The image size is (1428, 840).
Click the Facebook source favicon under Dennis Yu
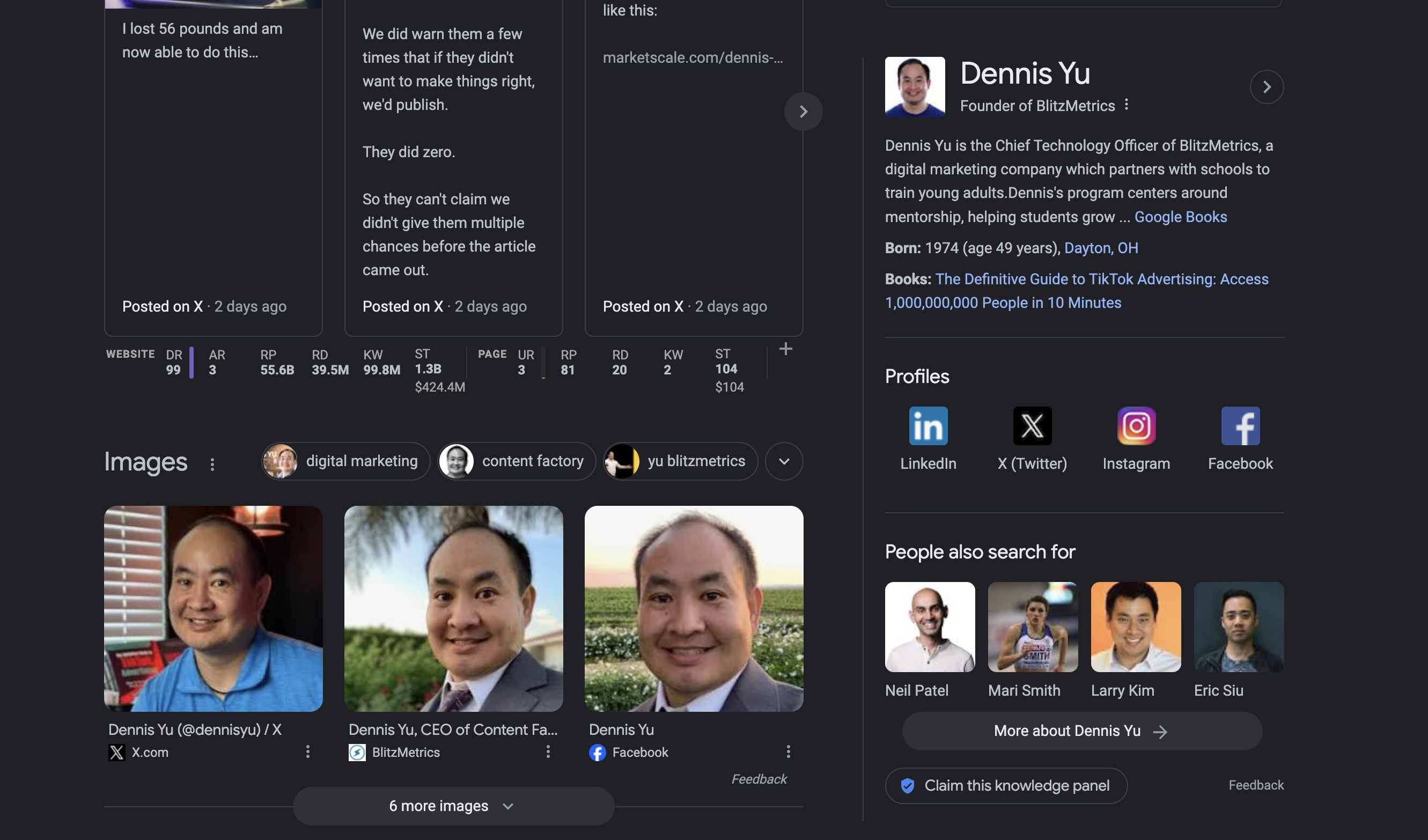597,752
